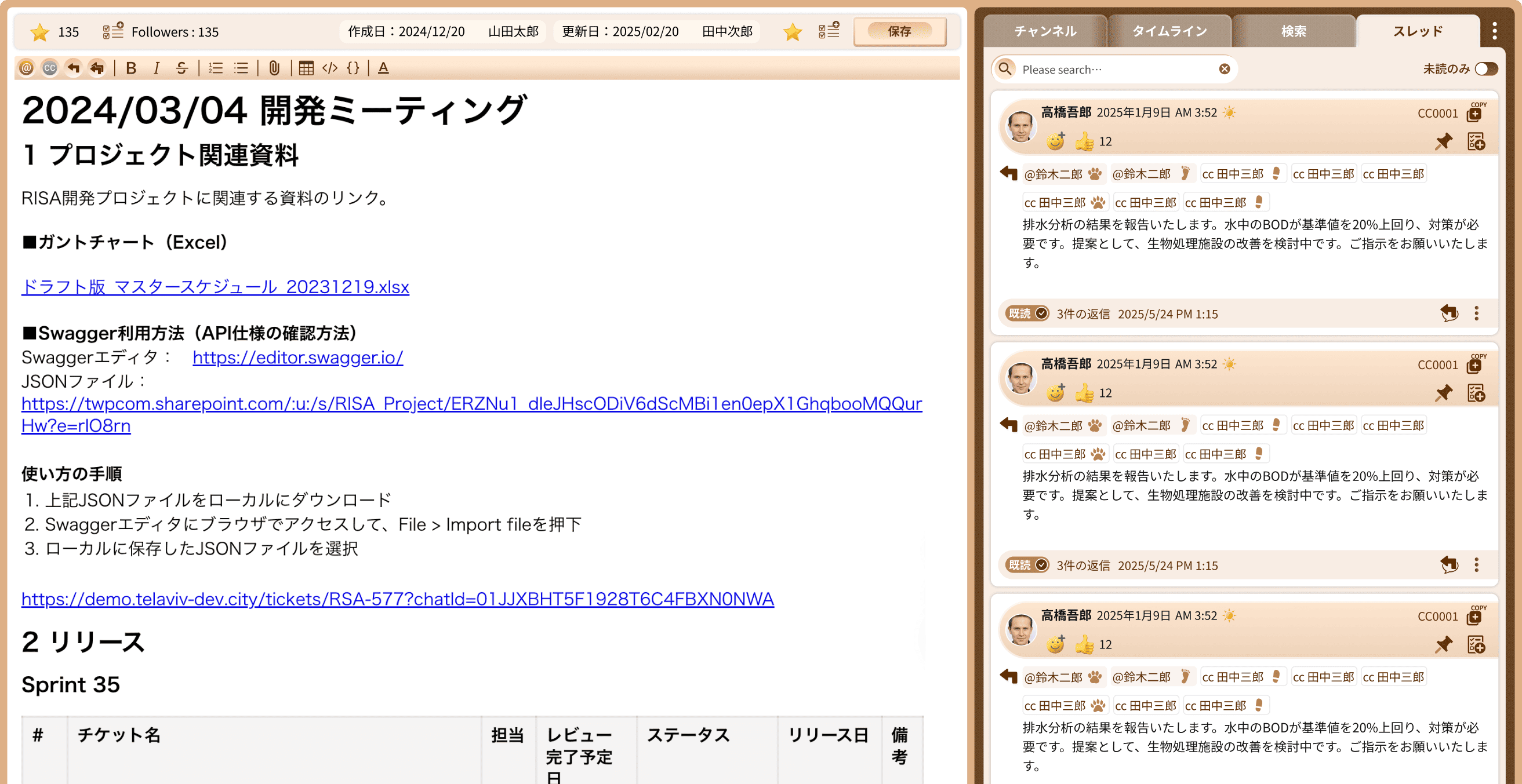Toggle 既読 status on first thread
This screenshot has height=784, width=1522.
tap(1027, 313)
